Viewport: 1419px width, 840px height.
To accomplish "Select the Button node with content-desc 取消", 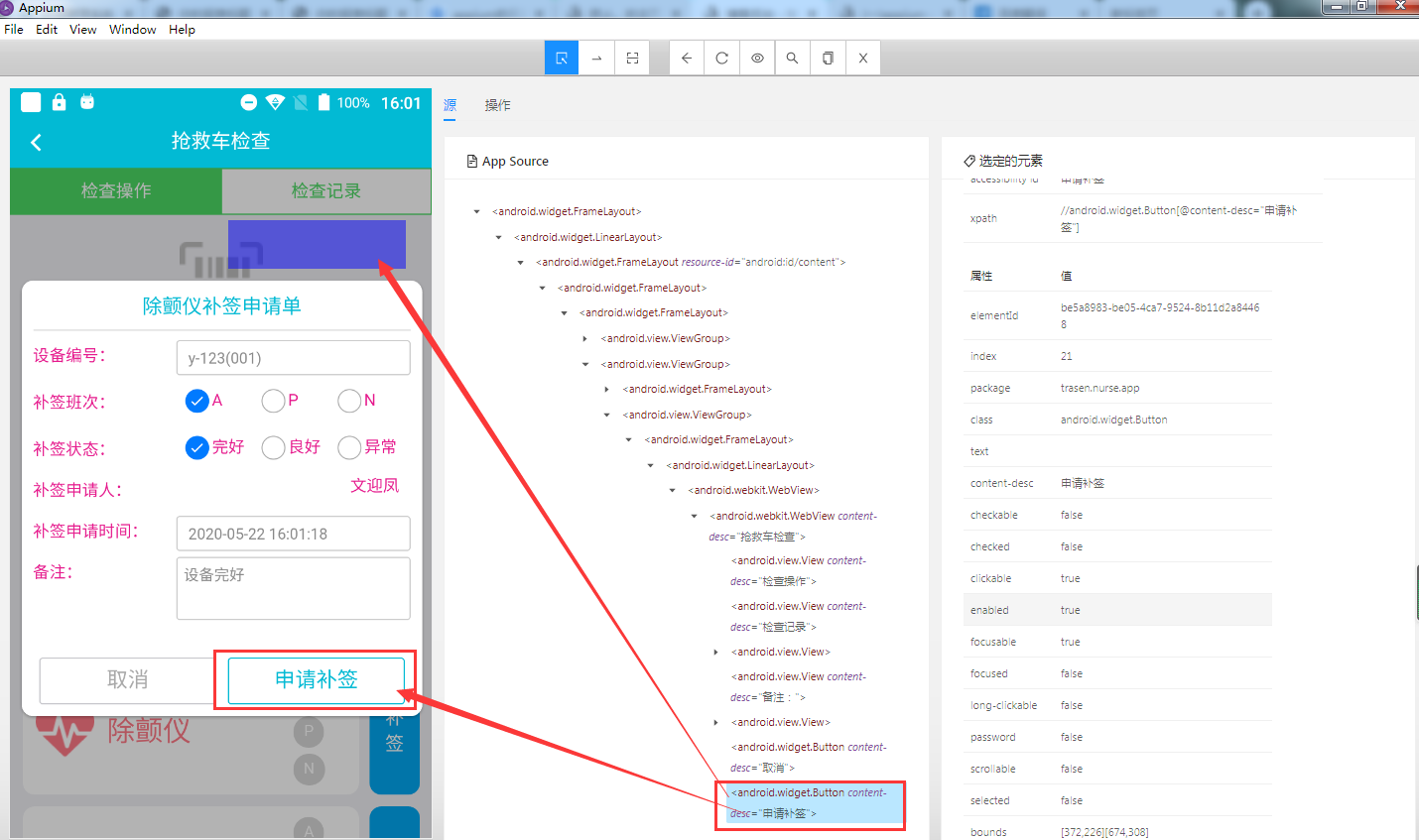I will tap(809, 758).
